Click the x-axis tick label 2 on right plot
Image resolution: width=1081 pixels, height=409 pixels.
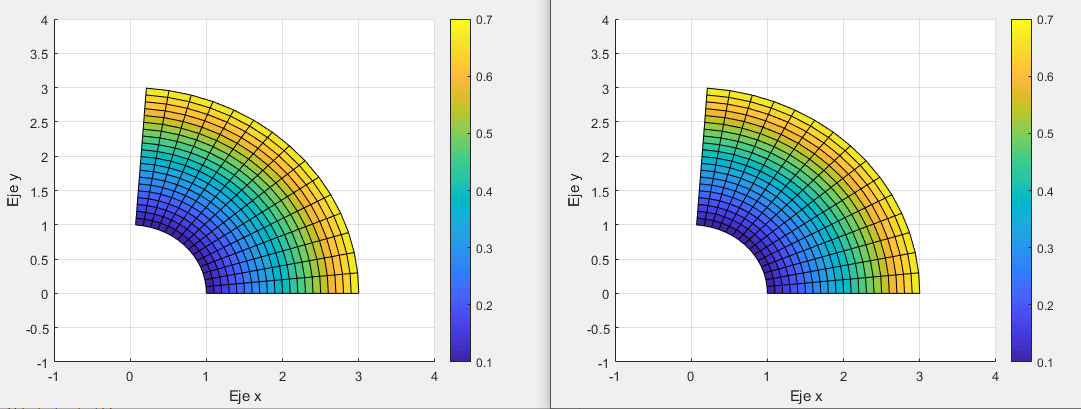[x=842, y=377]
